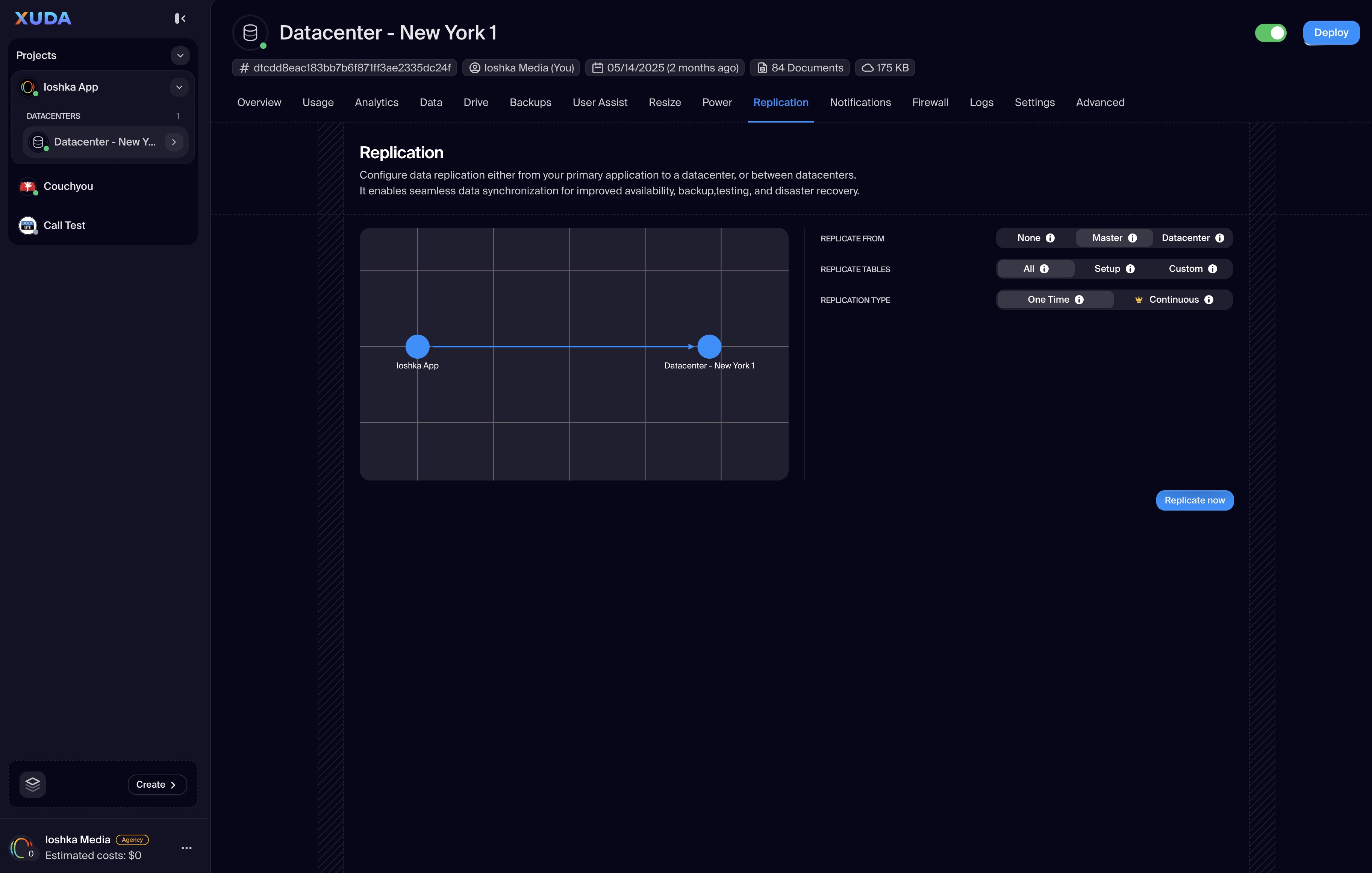
Task: Click info icon next to Master option
Action: pos(1133,238)
